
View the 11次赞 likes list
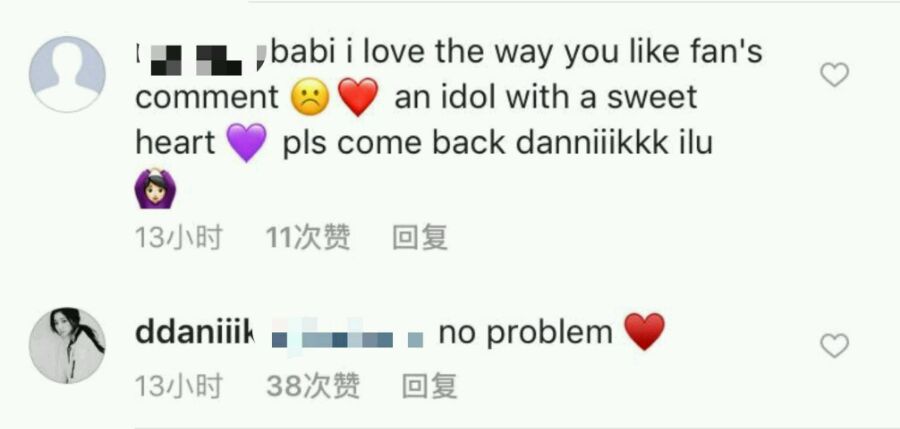click(308, 237)
